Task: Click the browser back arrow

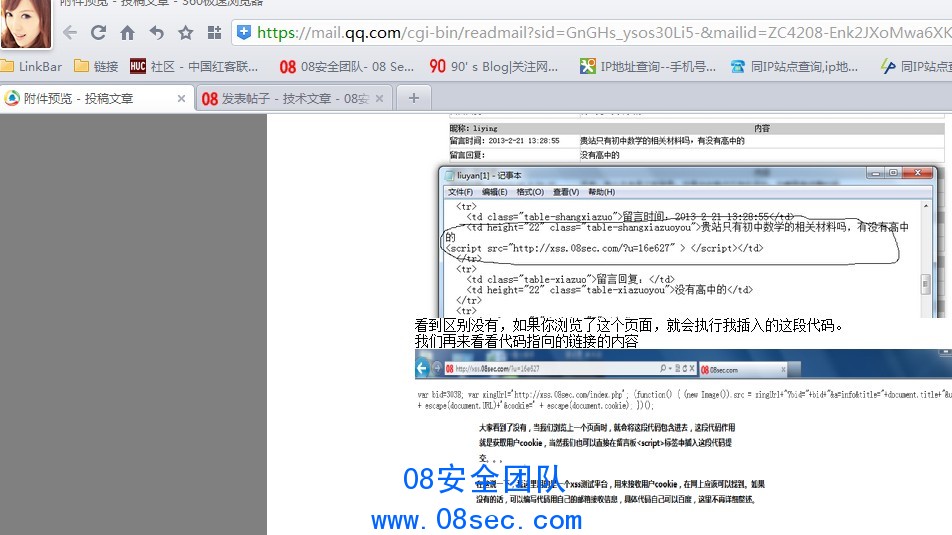Action: 70,32
